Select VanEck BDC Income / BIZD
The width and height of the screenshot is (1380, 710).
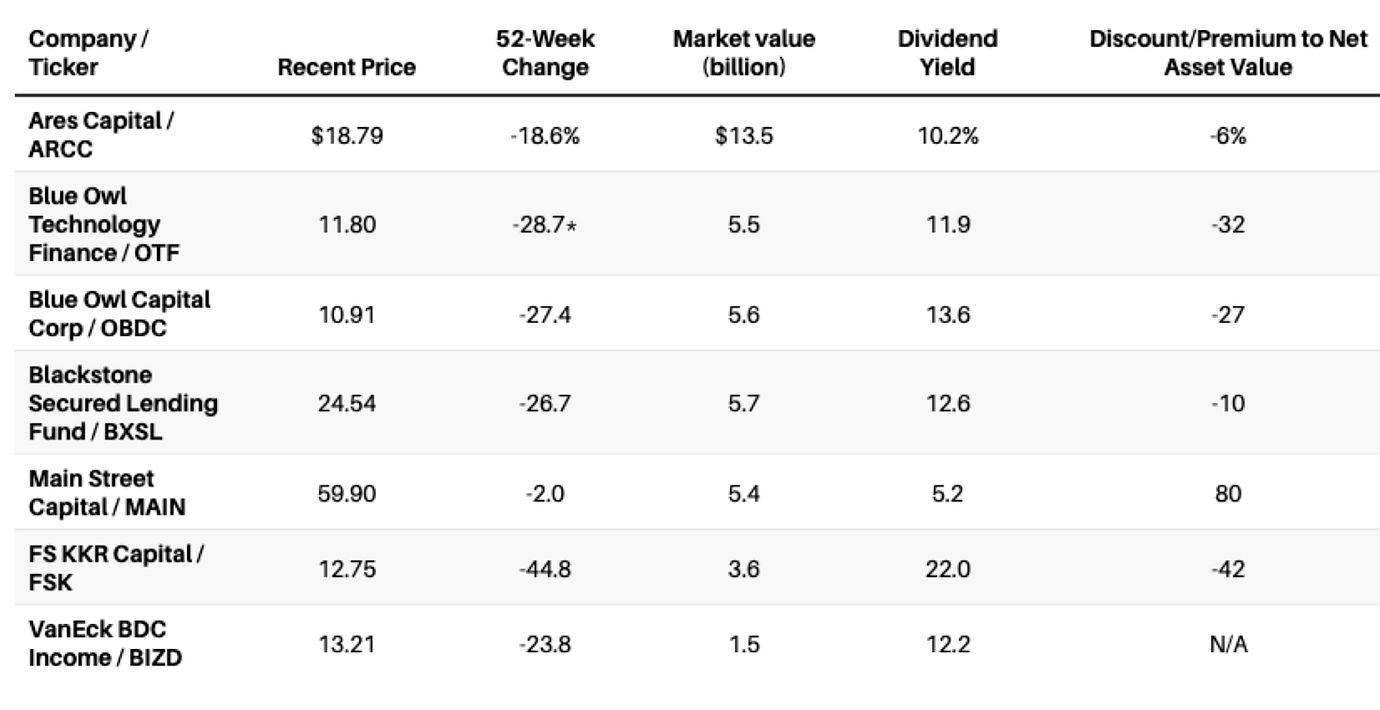[x=105, y=644]
